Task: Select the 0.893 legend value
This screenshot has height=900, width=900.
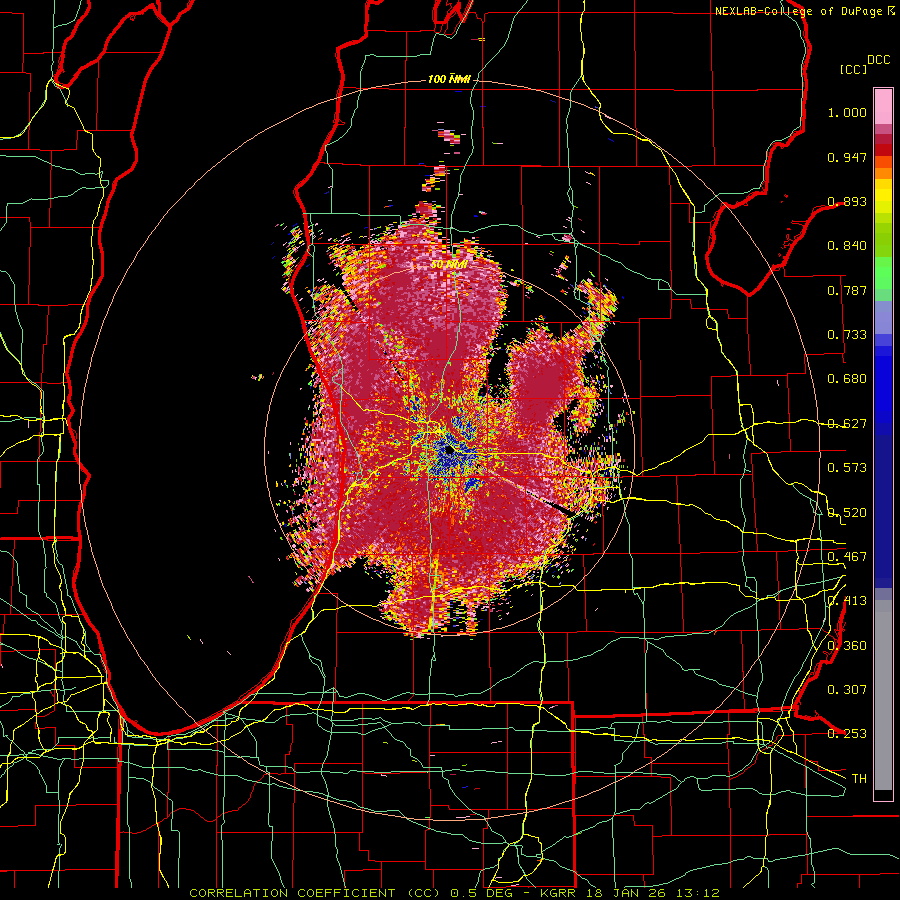Action: (x=847, y=201)
